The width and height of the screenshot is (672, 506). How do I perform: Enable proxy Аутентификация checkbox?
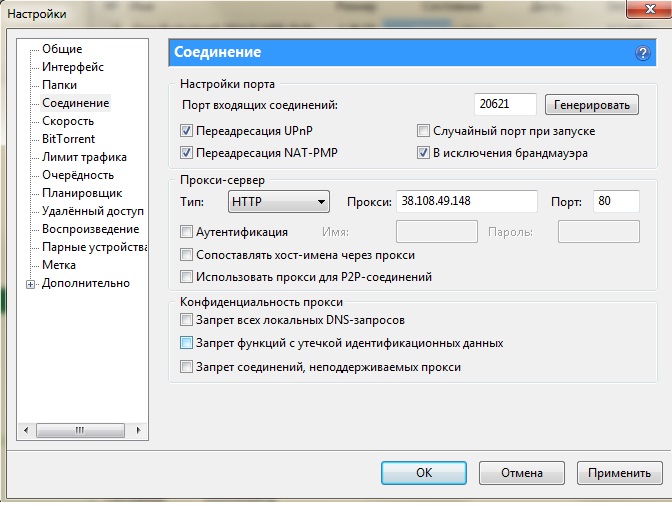pos(186,232)
